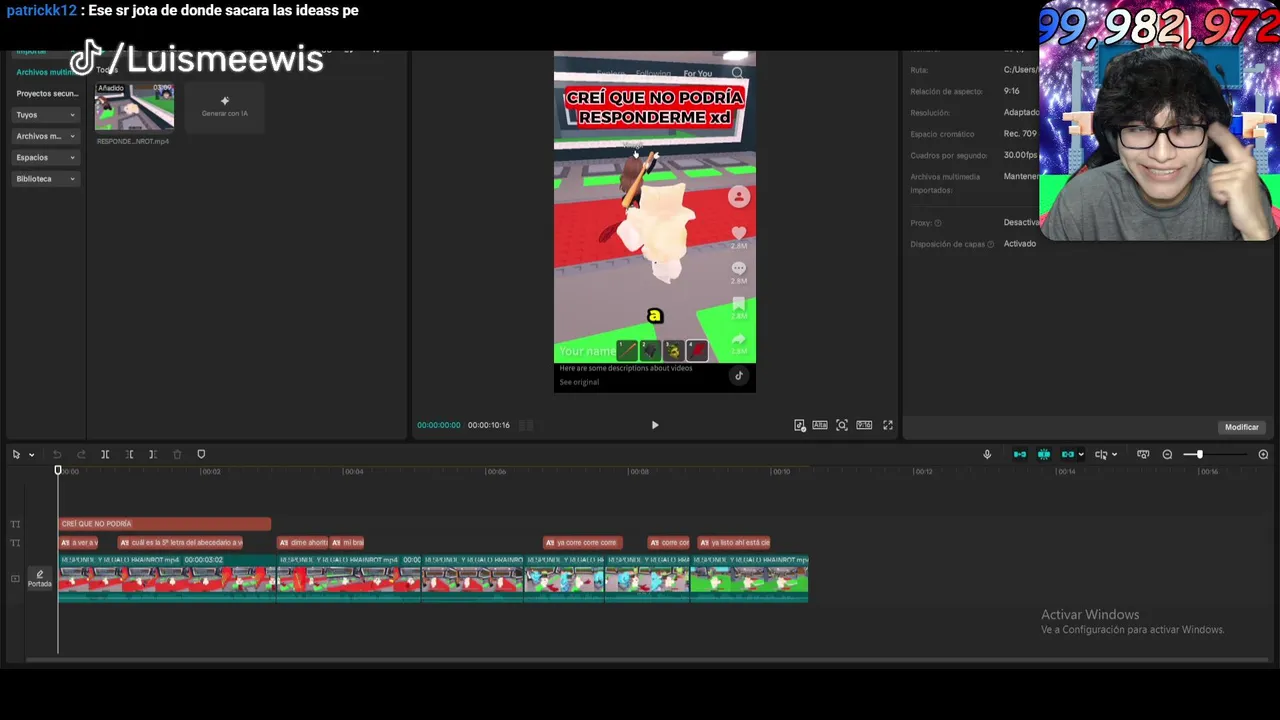Click the 00:00:00:00 current timecode
Screen dimensions: 1280x720
439,425
